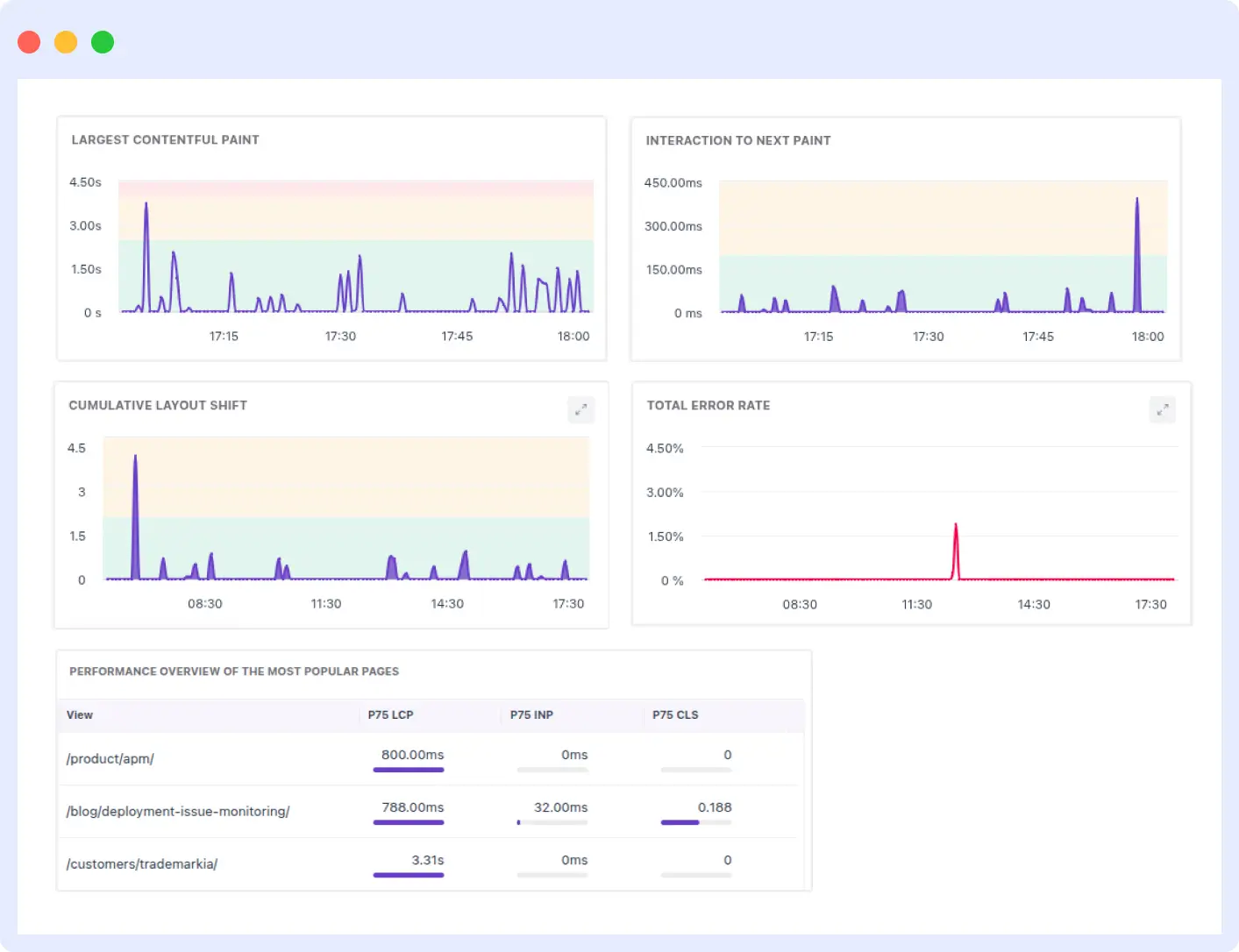Open the Largest Contentful Paint panel
The height and width of the screenshot is (952, 1239).
point(165,139)
